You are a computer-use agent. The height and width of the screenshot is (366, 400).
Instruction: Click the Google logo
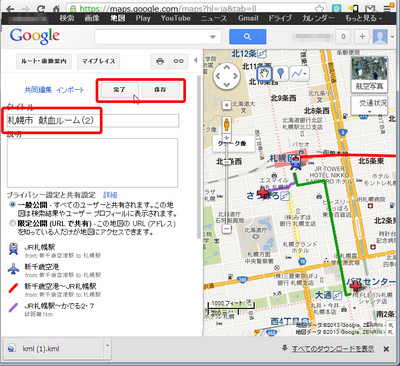tap(35, 36)
